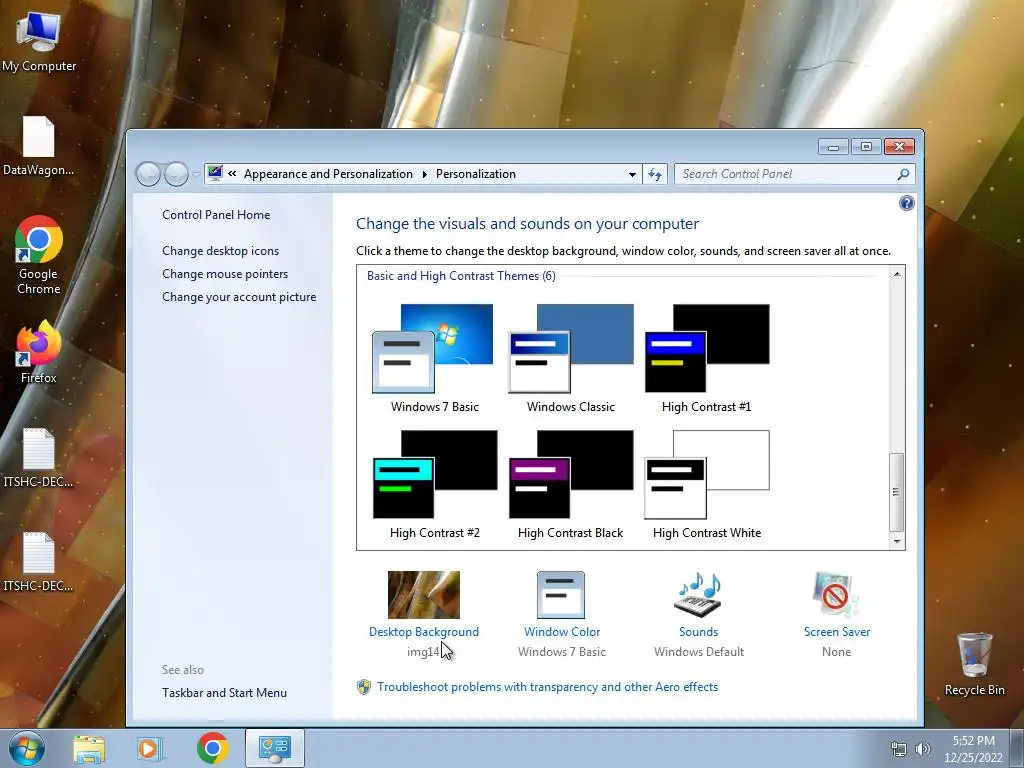Launch Windows Media Player from taskbar
This screenshot has width=1024, height=768.
click(x=149, y=748)
